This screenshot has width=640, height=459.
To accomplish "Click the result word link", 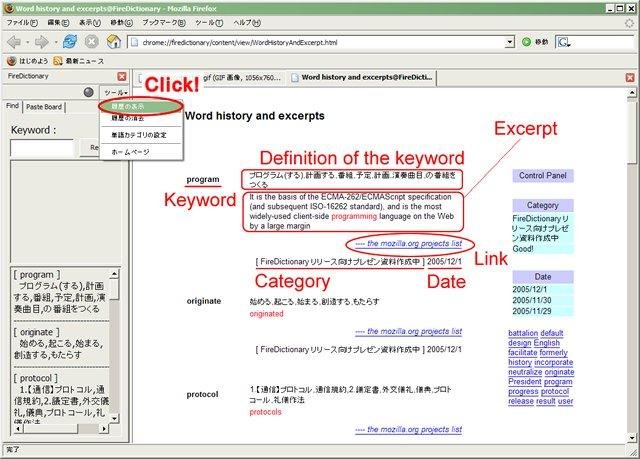I will tap(546, 401).
